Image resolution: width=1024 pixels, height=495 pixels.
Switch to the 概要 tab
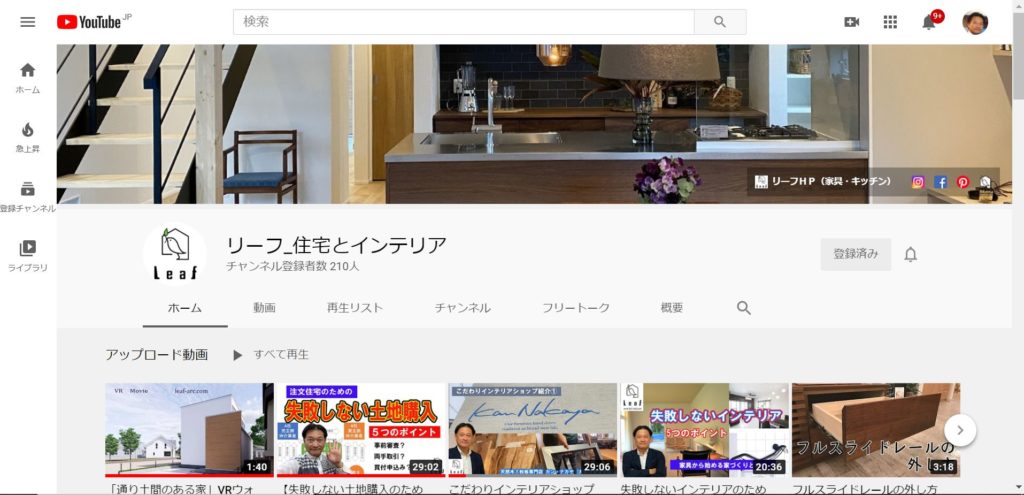point(672,308)
